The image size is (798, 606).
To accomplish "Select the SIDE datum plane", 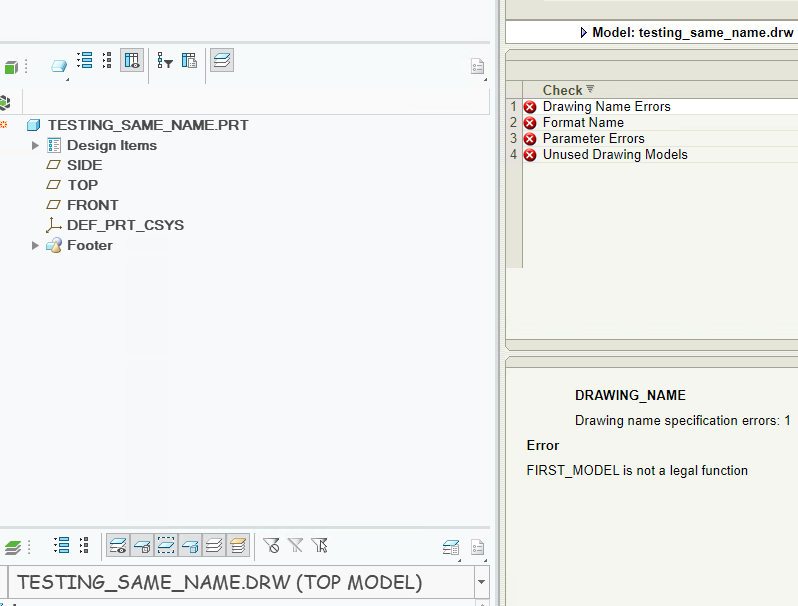I will [x=84, y=165].
